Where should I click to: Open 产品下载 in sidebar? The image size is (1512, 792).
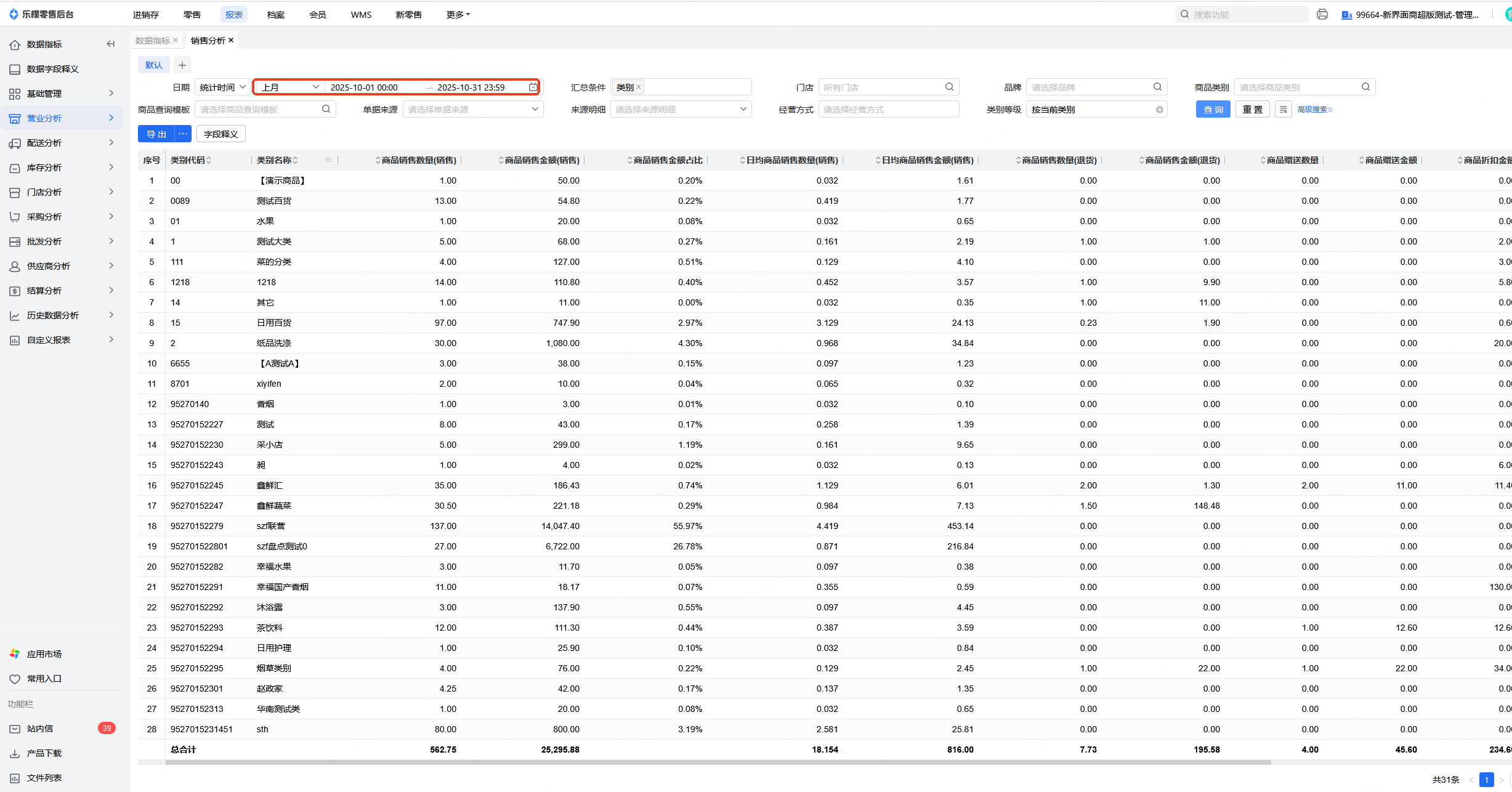click(44, 753)
